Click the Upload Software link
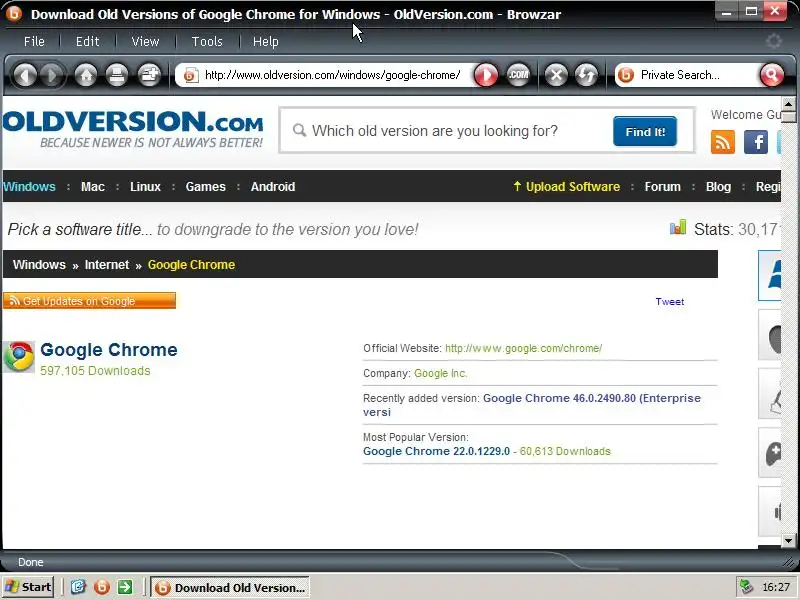The width and height of the screenshot is (800, 600). click(566, 187)
